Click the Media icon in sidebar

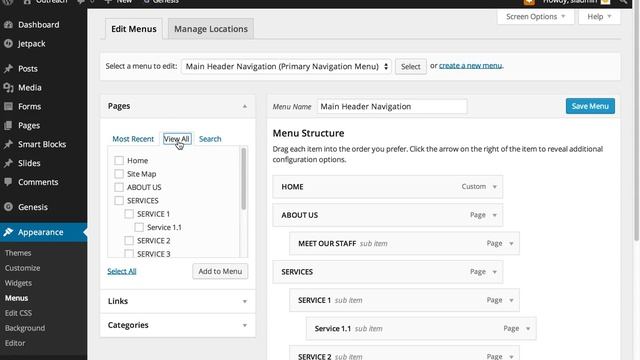[x=8, y=87]
